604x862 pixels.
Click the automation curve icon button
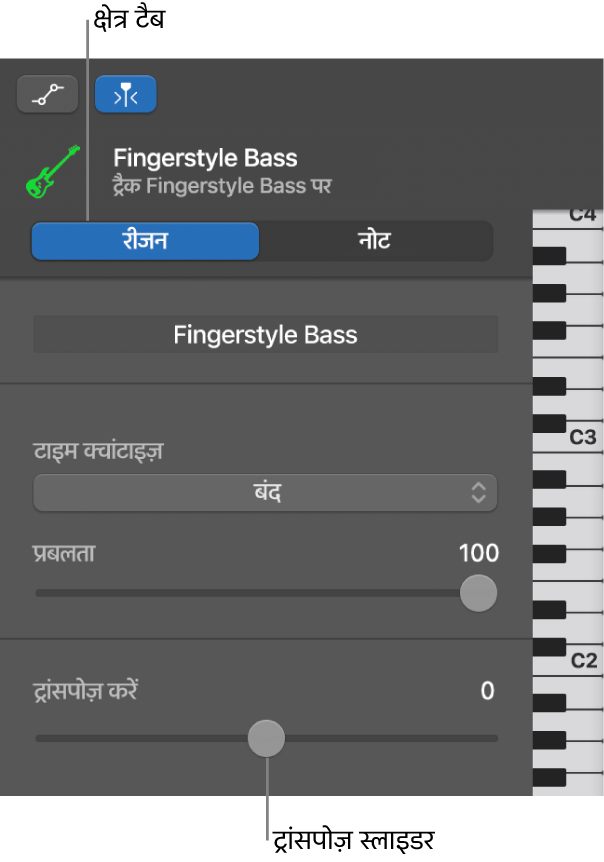[x=48, y=97]
